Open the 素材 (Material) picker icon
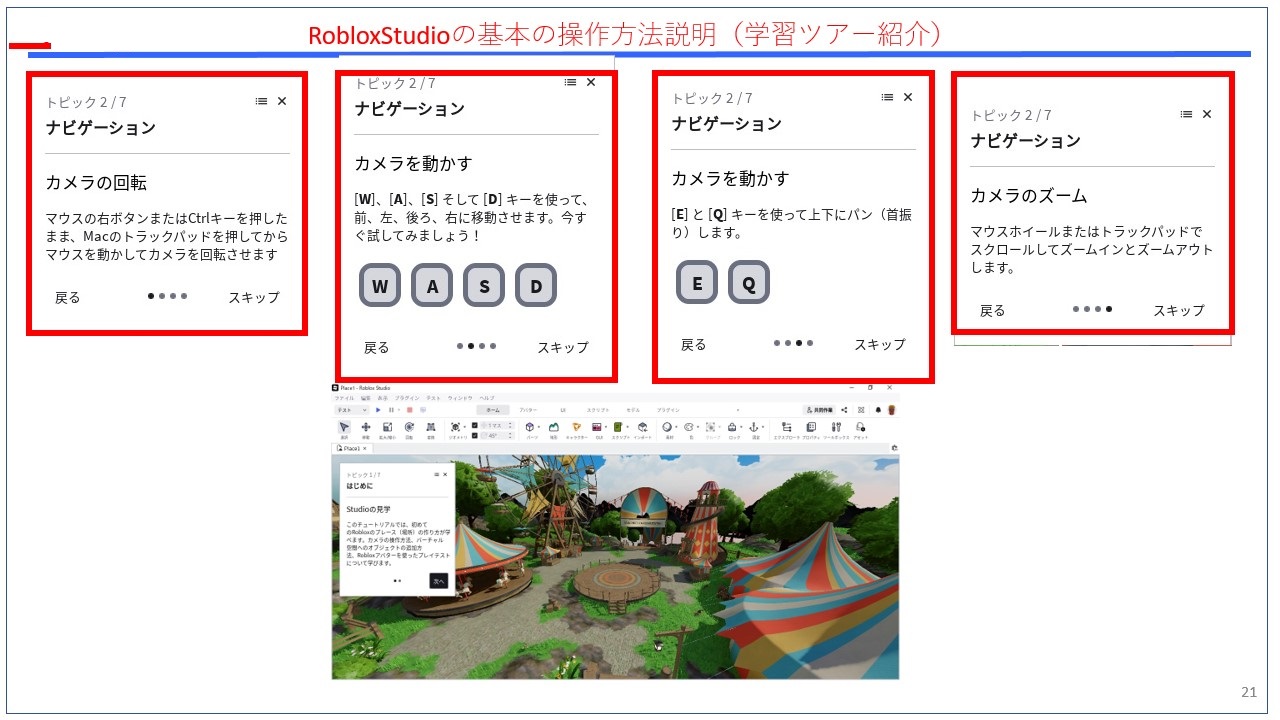The image size is (1280, 720). tap(667, 428)
